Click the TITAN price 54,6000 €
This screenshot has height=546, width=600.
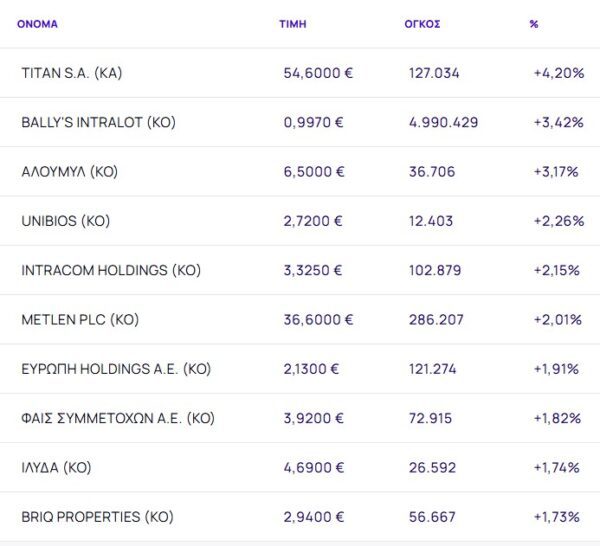(x=318, y=73)
